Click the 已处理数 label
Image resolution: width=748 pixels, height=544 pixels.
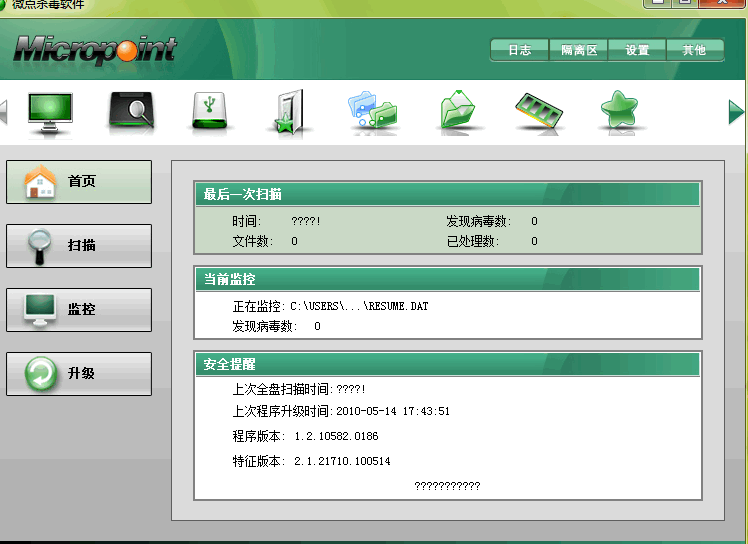pos(473,241)
